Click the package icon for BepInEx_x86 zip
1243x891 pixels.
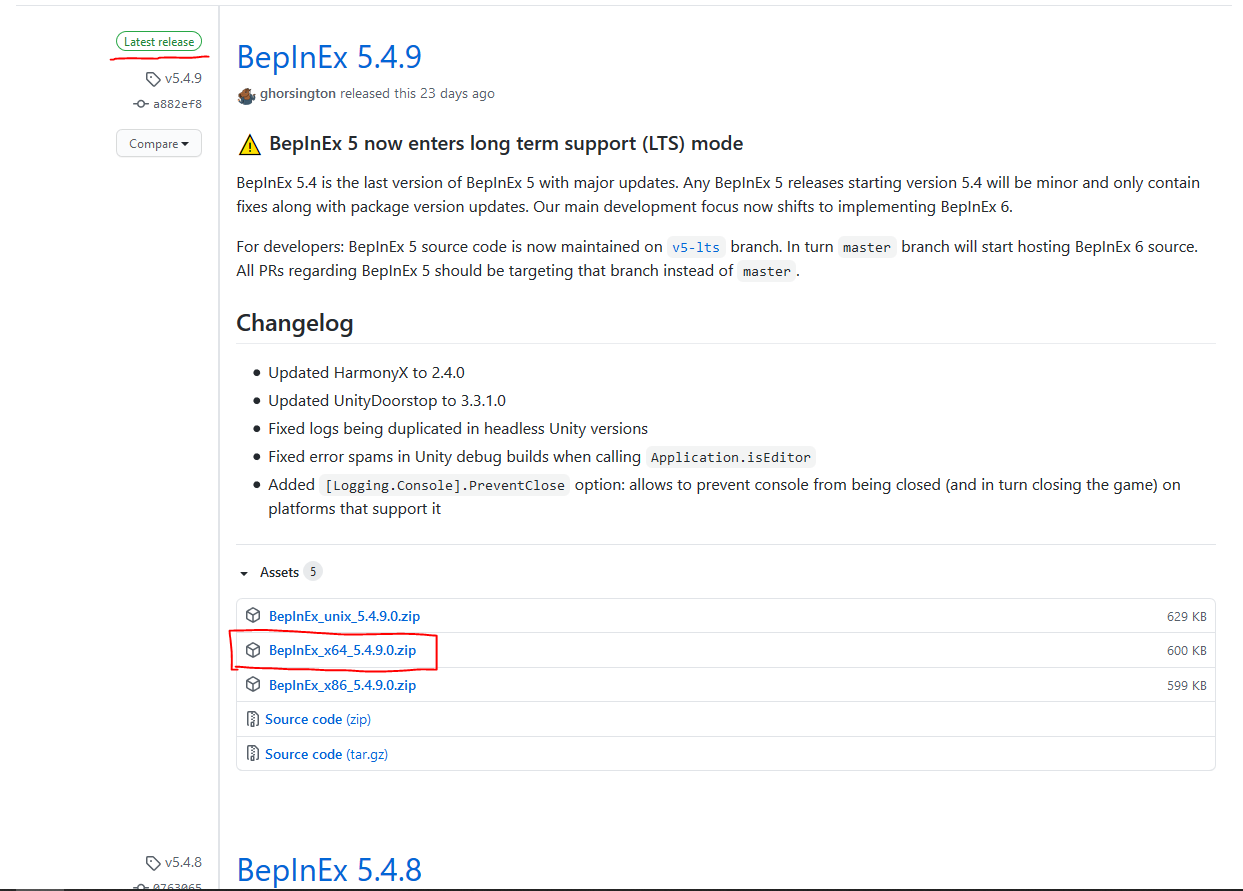pyautogui.click(x=253, y=685)
